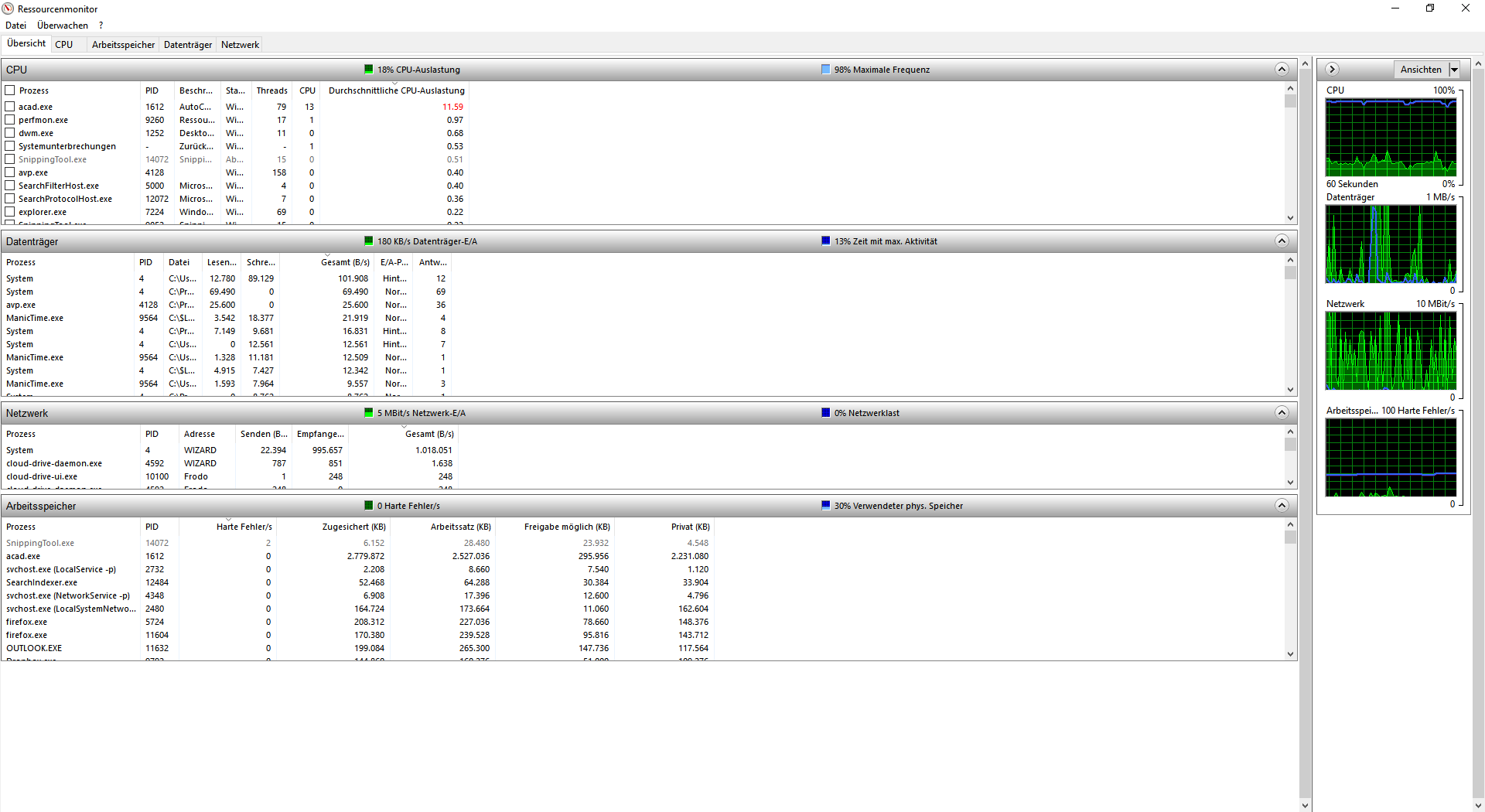Toggle the select-all Prozess checkbox in CPU header
1485x812 pixels.
[10, 90]
